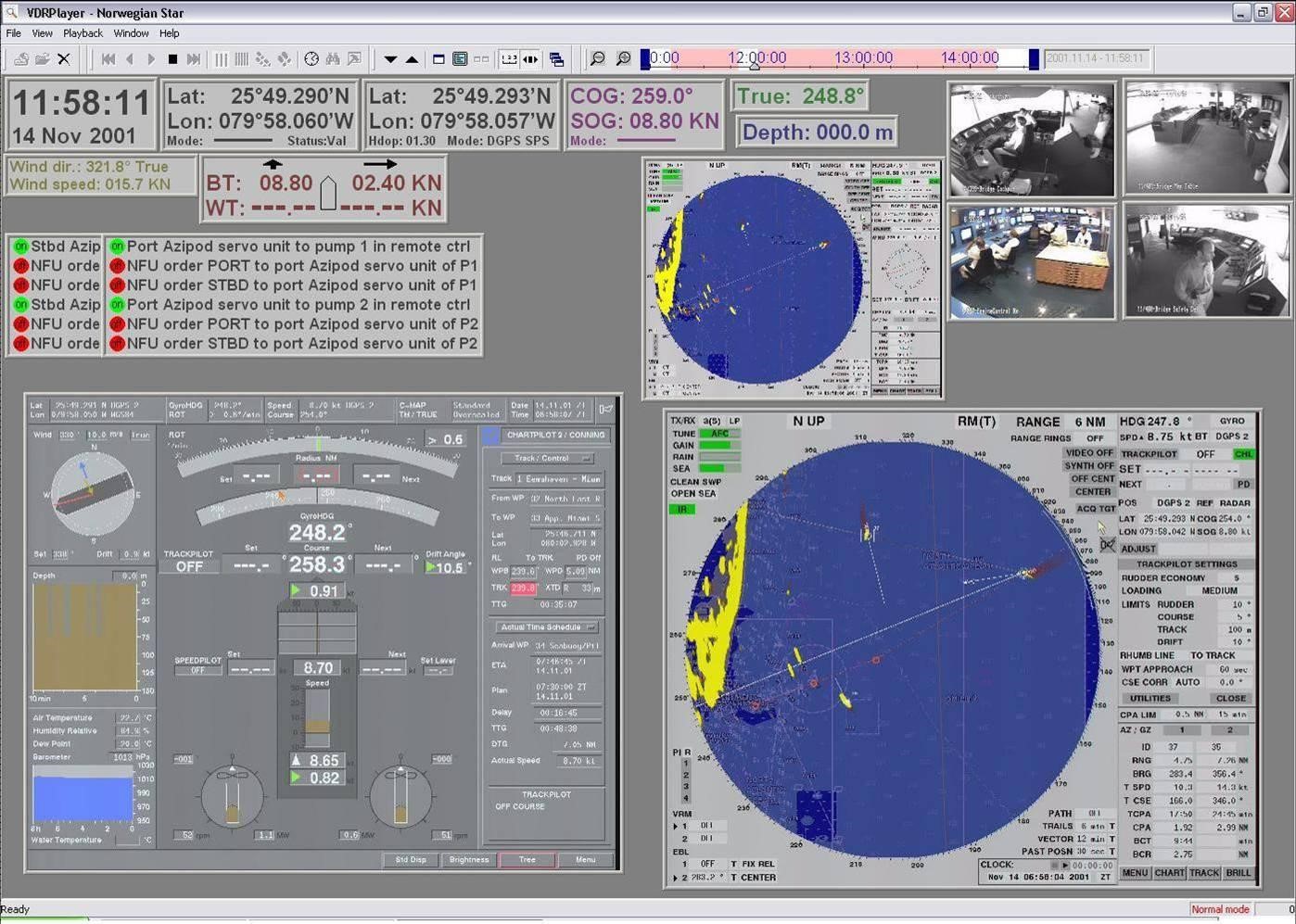Skip to the start of recording
This screenshot has height=924, width=1296.
point(108,59)
